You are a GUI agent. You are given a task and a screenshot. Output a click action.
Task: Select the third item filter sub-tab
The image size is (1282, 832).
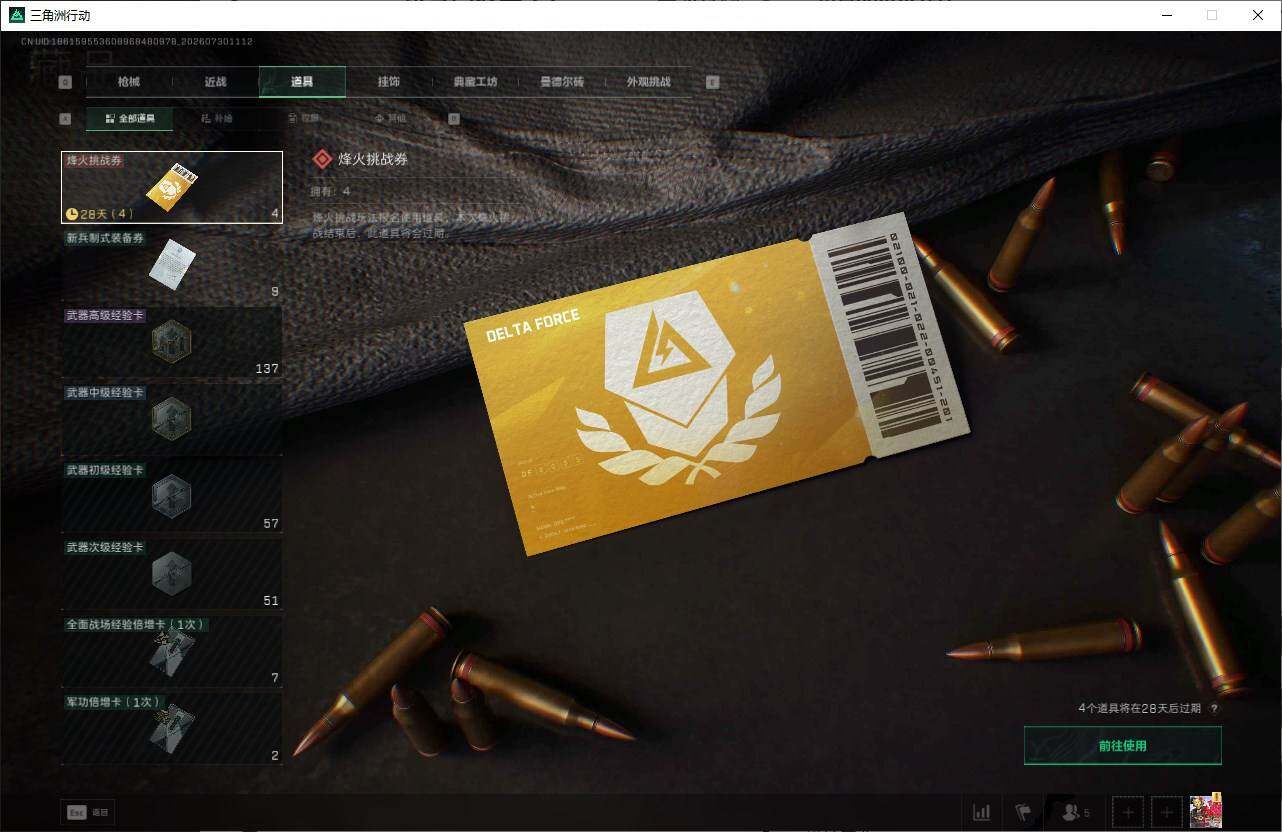click(x=303, y=118)
